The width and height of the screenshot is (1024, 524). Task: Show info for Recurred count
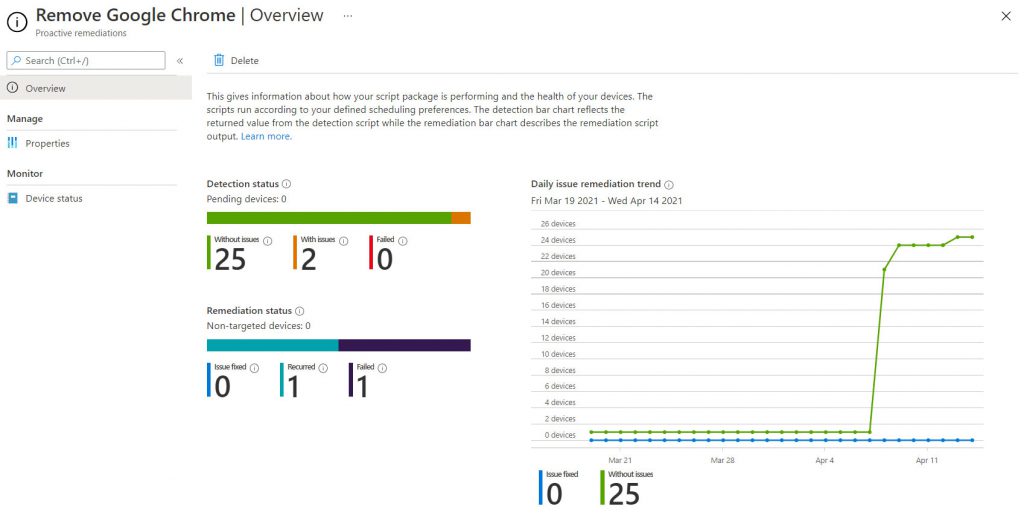(x=323, y=368)
